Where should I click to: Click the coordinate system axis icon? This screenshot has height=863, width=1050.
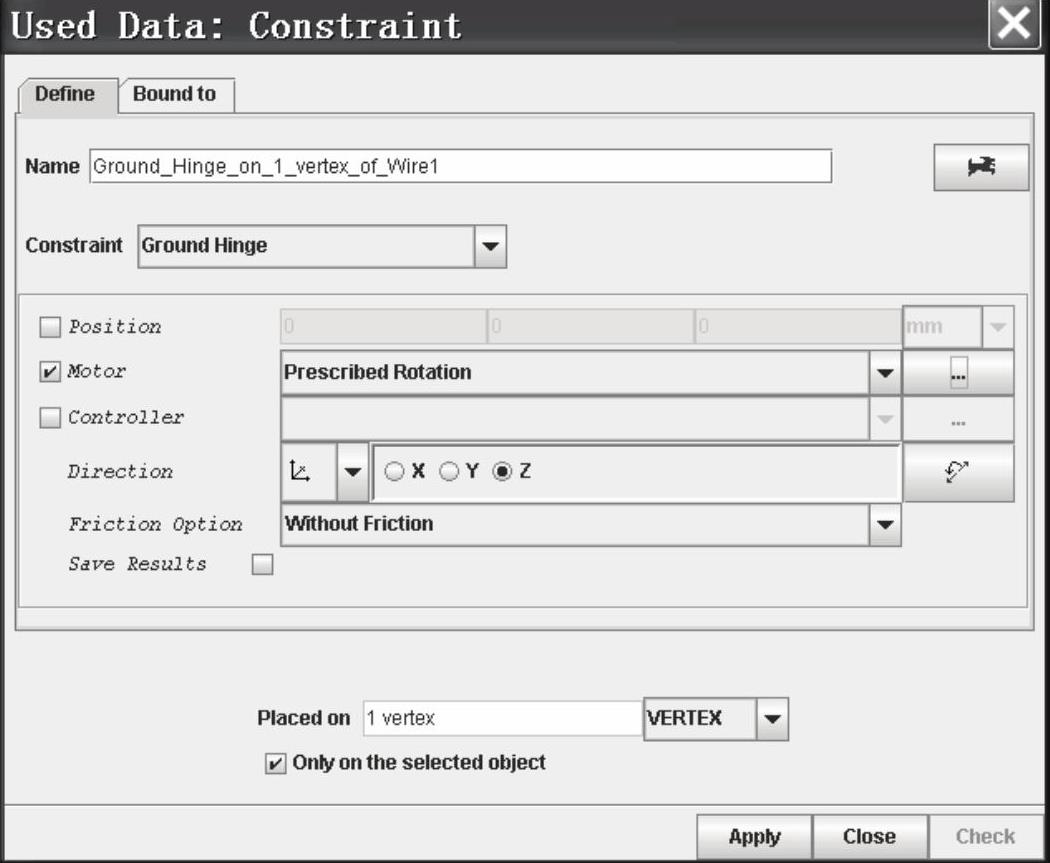pos(308,472)
